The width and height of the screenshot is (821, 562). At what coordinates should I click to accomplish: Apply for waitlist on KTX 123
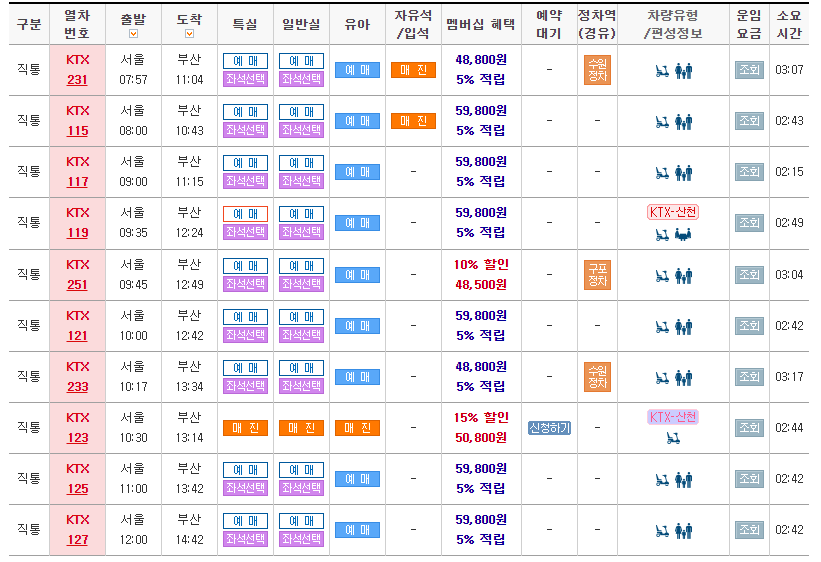[x=549, y=428]
